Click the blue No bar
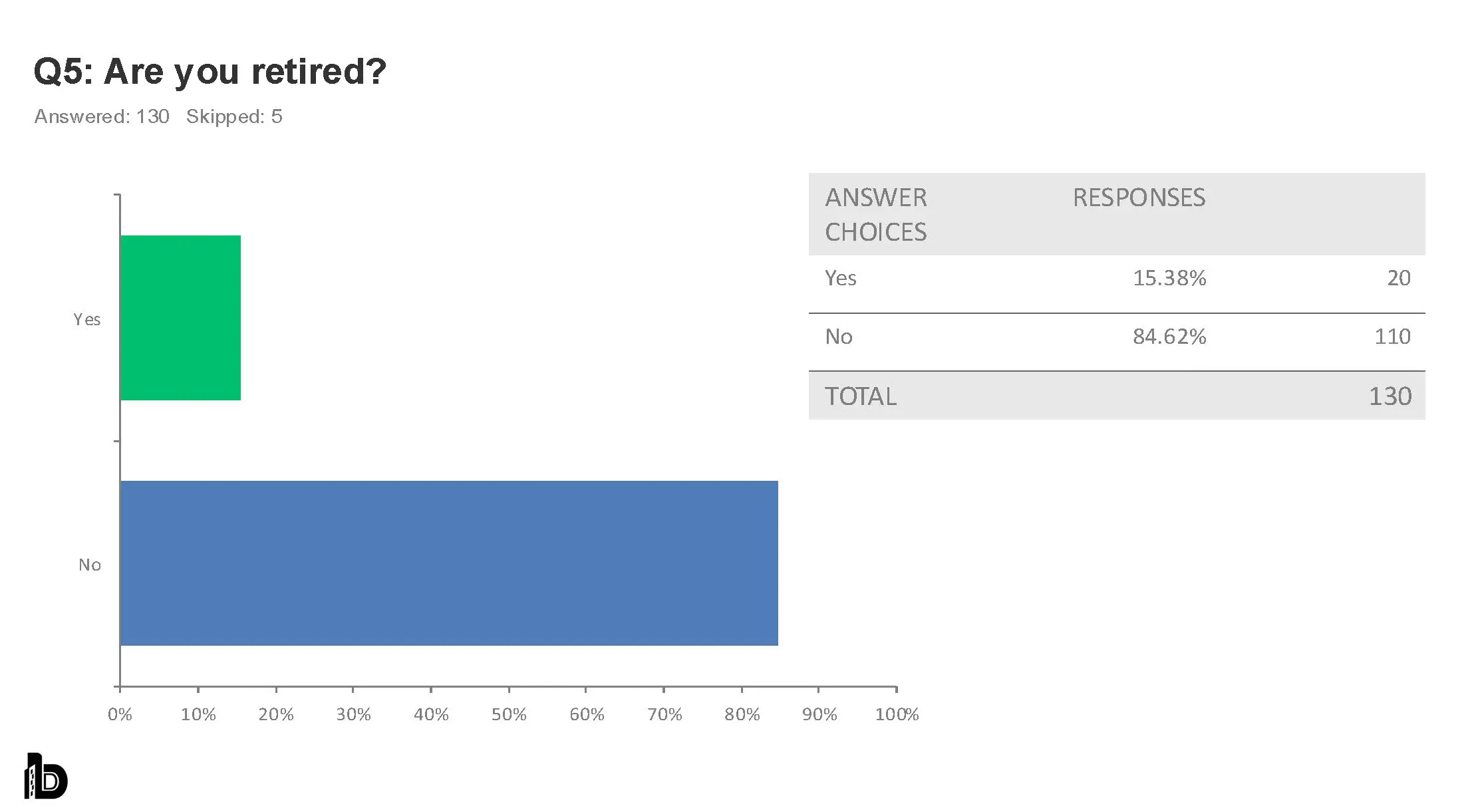 449,563
